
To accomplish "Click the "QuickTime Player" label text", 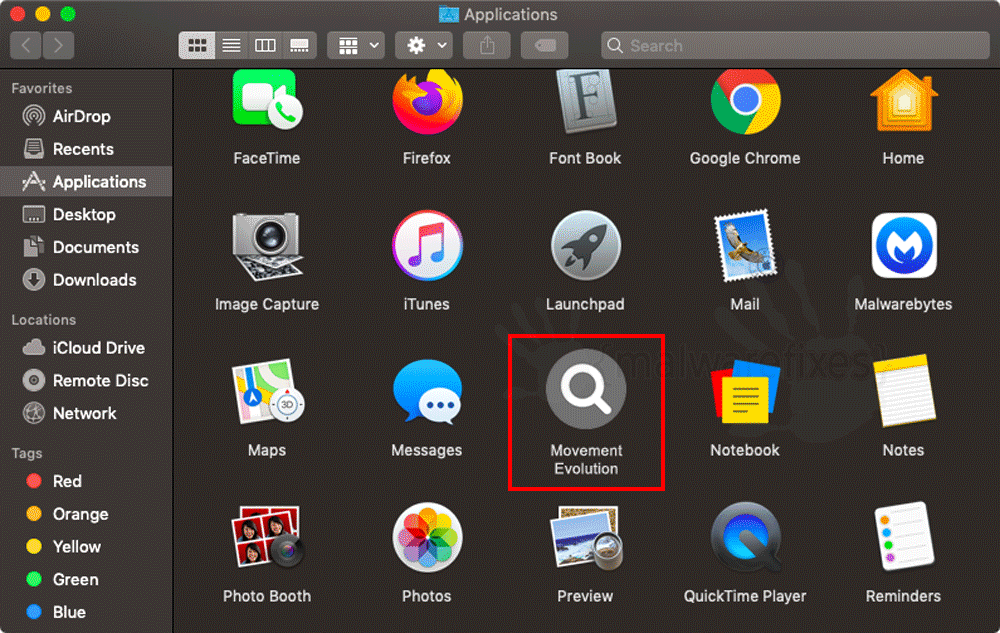I will coord(745,596).
